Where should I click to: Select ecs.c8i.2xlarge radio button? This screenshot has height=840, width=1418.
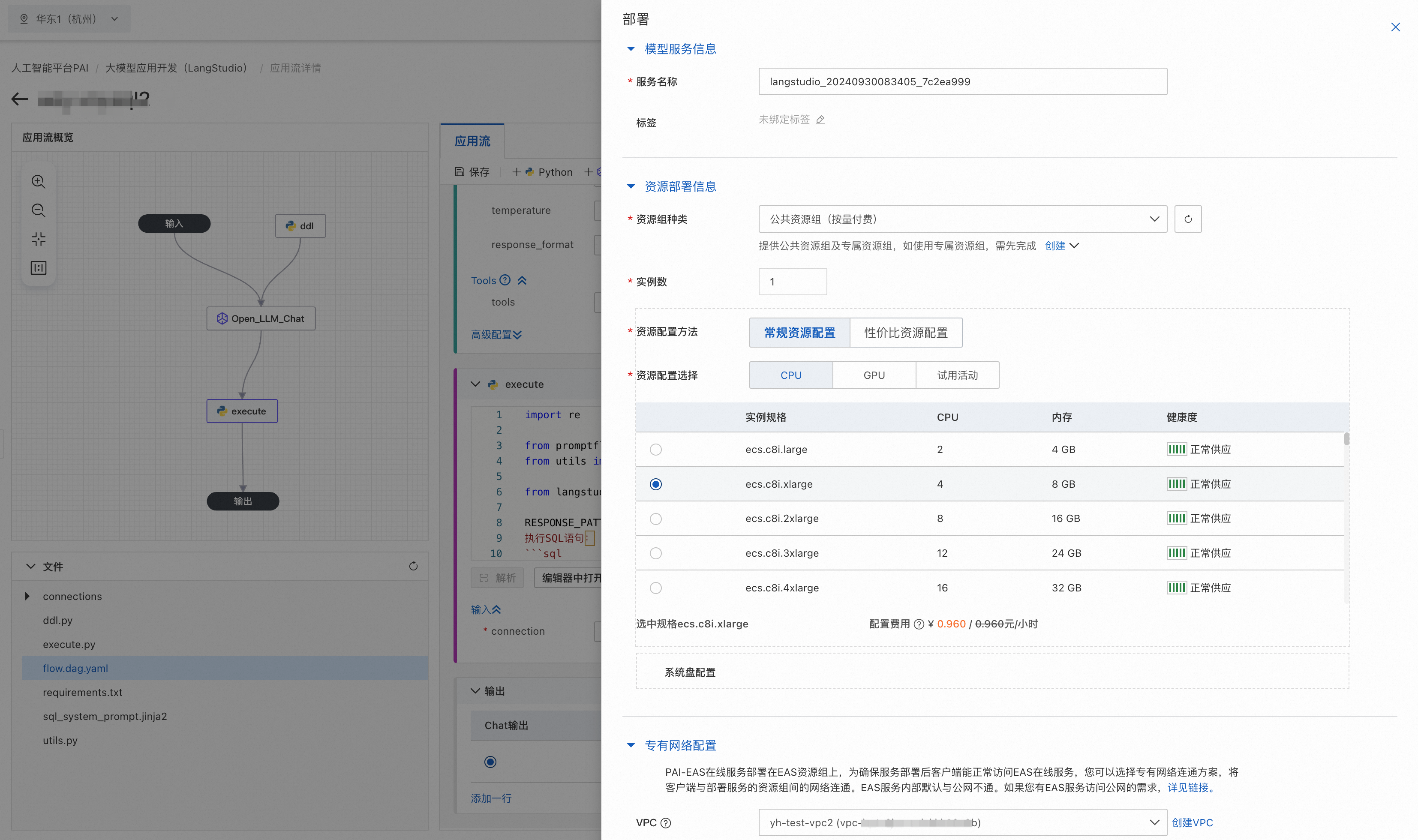[655, 519]
